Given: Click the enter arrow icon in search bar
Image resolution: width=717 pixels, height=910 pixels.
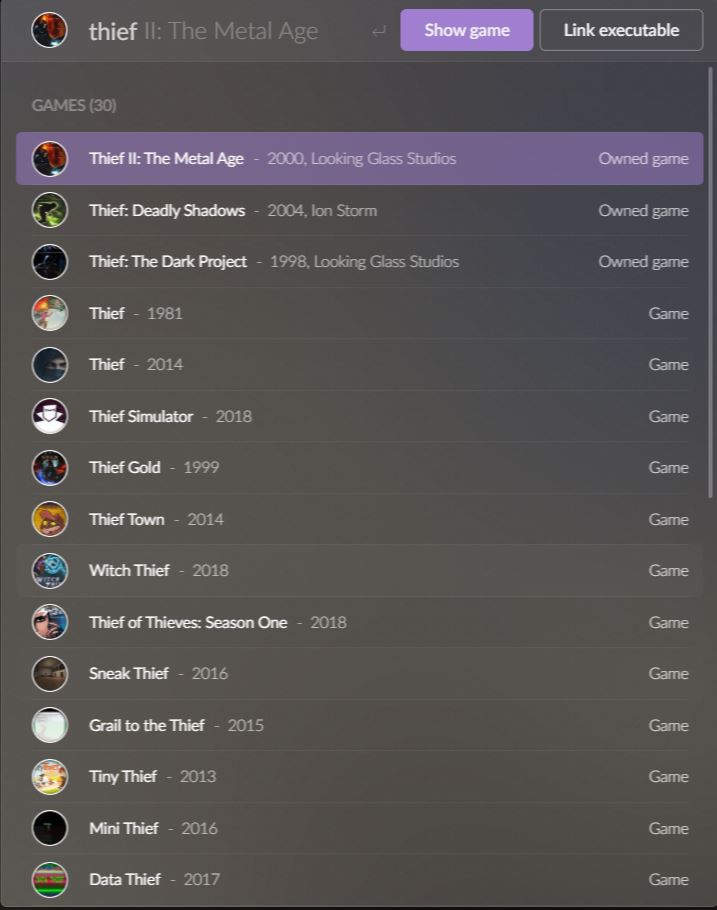Looking at the screenshot, I should pyautogui.click(x=379, y=31).
